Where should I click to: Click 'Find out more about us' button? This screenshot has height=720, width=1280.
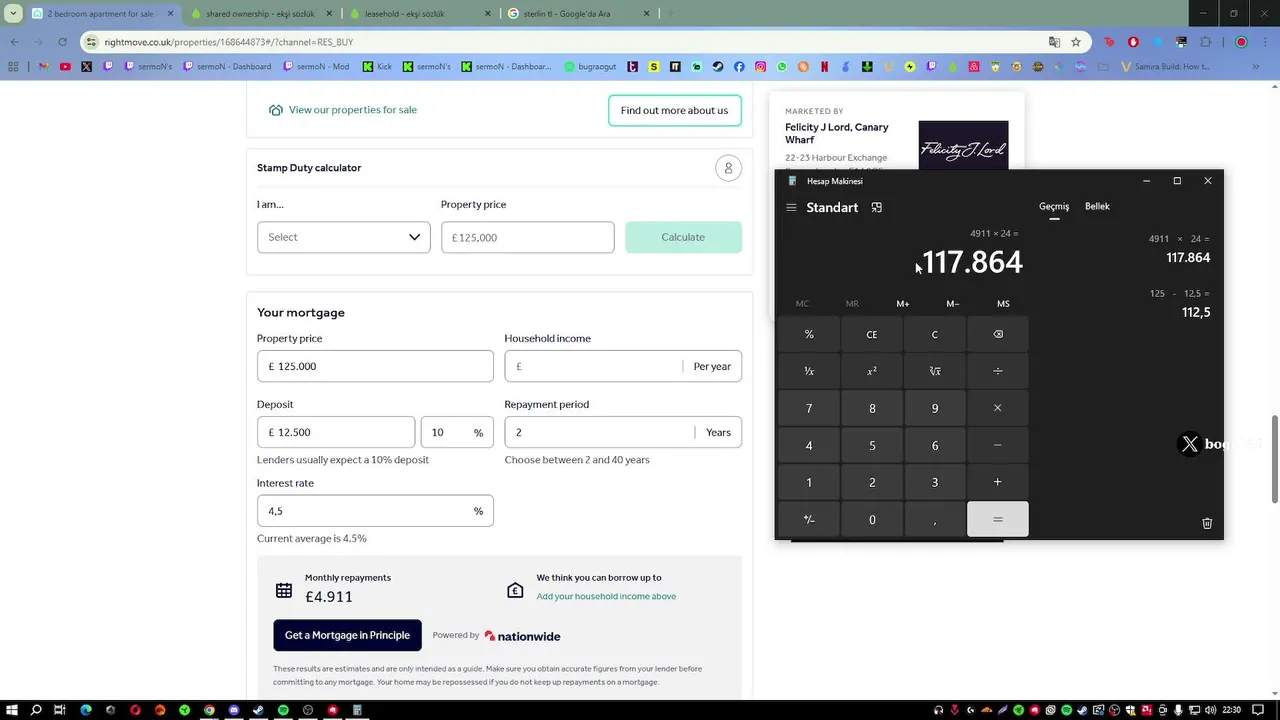(x=674, y=110)
